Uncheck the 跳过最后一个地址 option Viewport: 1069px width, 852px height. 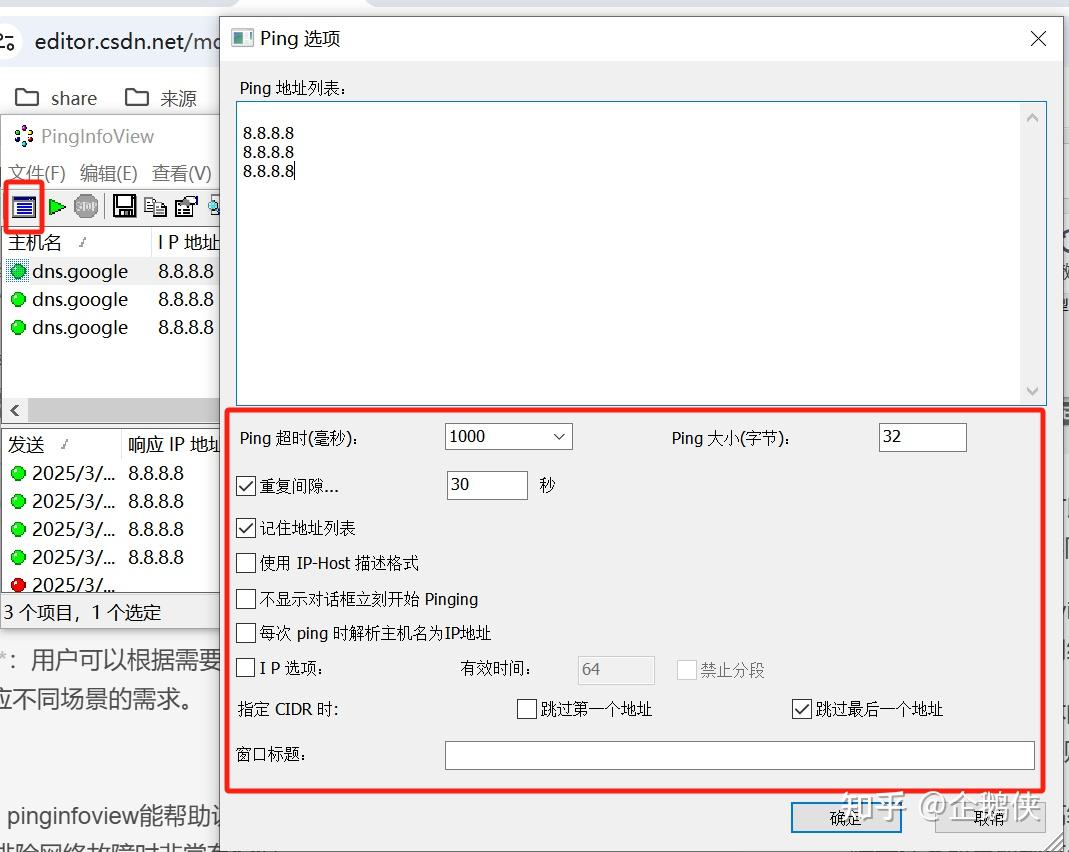801,709
